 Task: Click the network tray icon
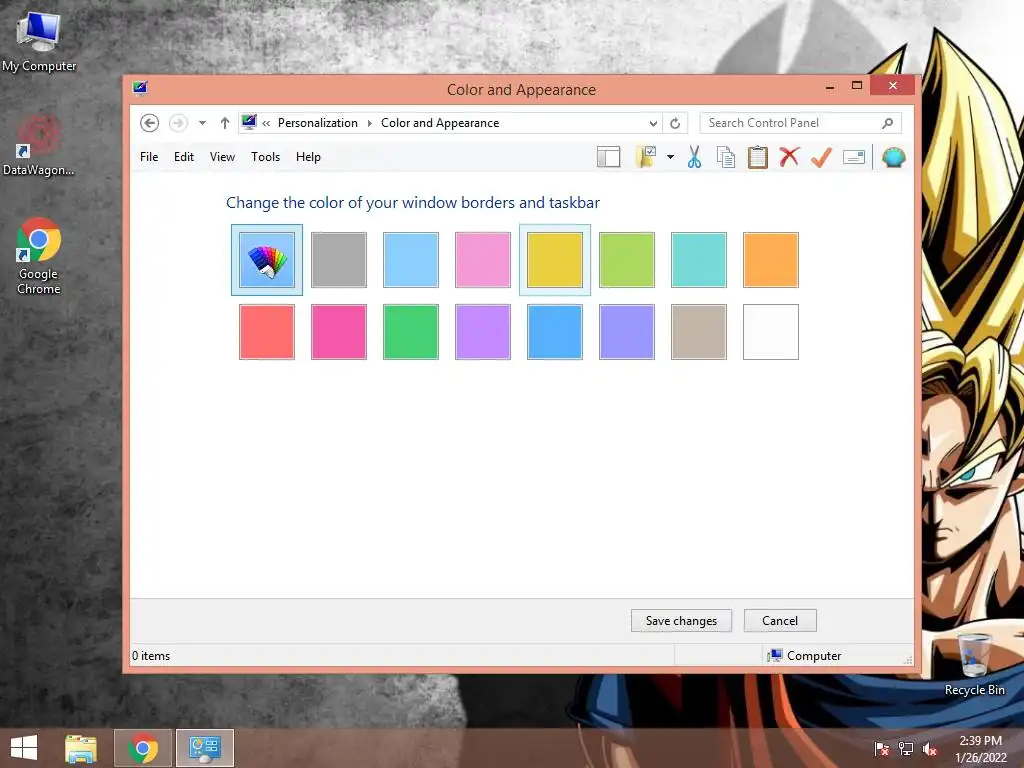click(905, 749)
